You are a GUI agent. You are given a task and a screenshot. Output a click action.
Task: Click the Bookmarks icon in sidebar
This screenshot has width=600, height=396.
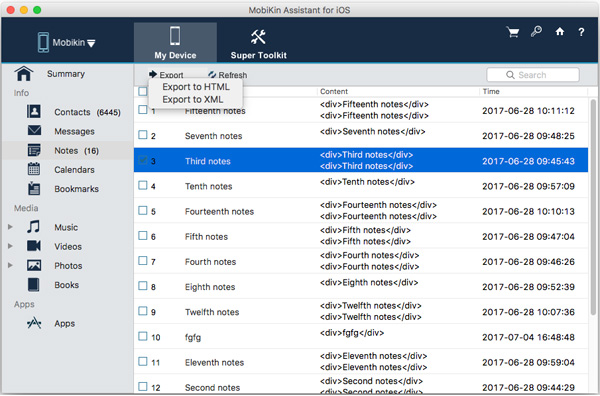click(x=34, y=188)
